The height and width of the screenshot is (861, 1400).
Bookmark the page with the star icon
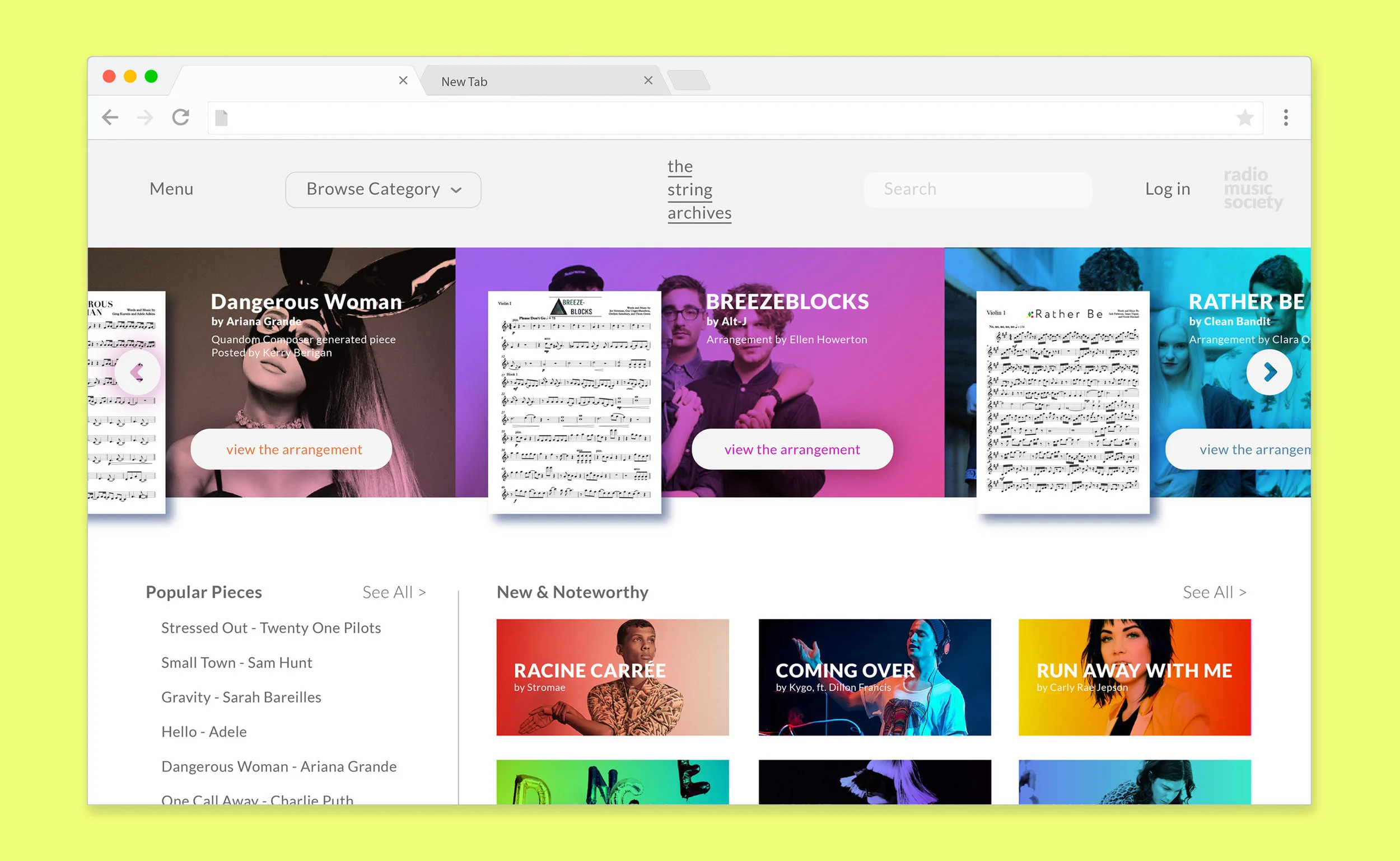1244,118
